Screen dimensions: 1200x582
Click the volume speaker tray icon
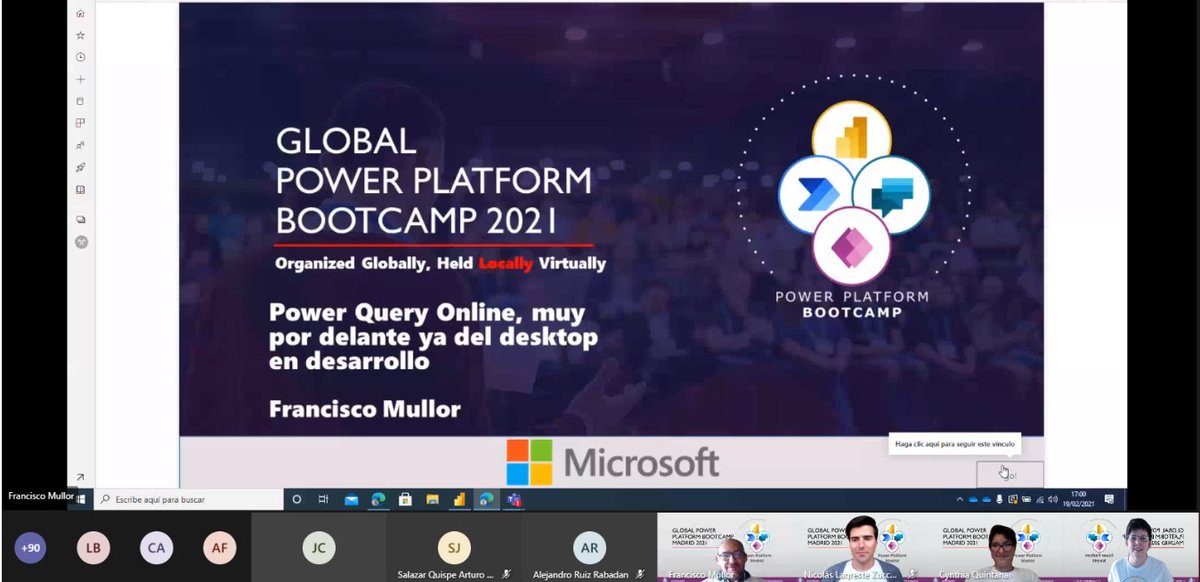pos(1053,500)
